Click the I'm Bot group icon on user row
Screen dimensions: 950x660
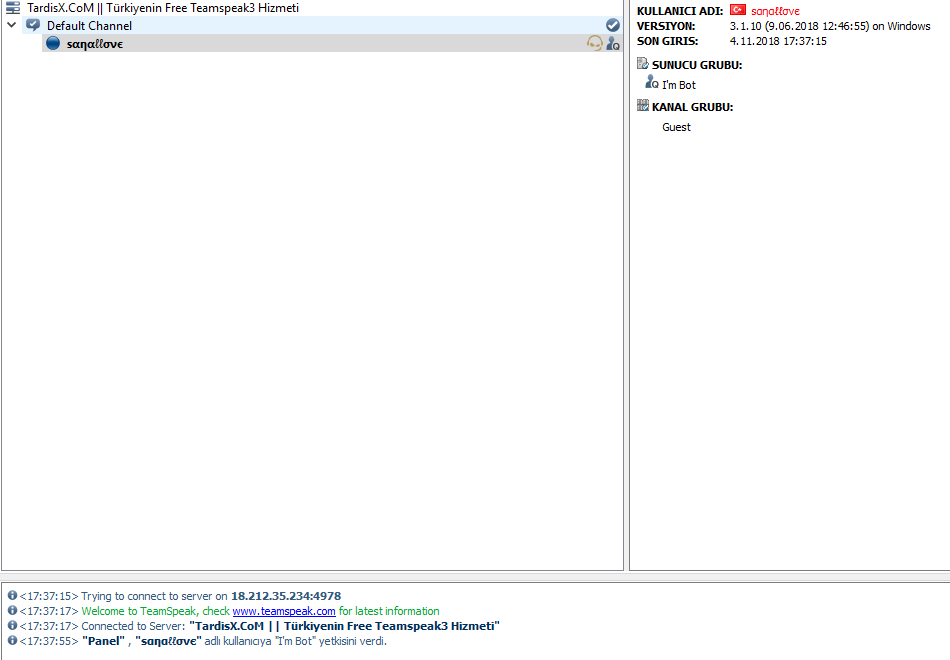pos(613,44)
